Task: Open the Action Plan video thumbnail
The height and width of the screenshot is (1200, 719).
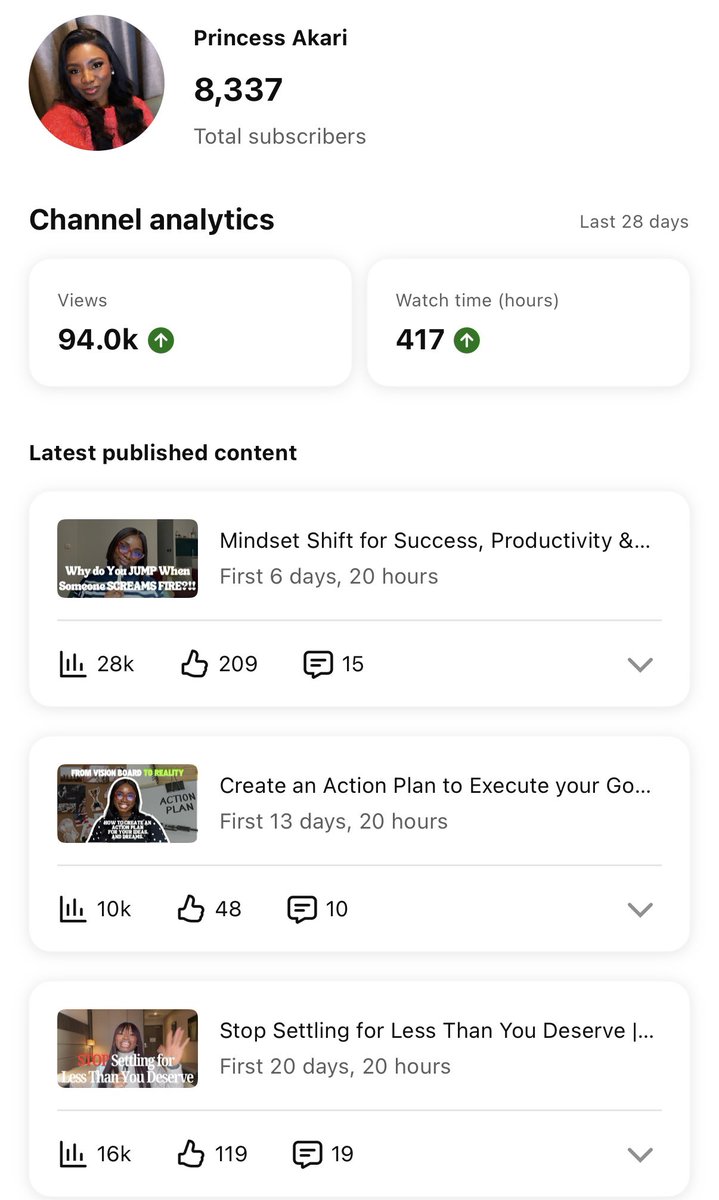Action: pos(127,803)
